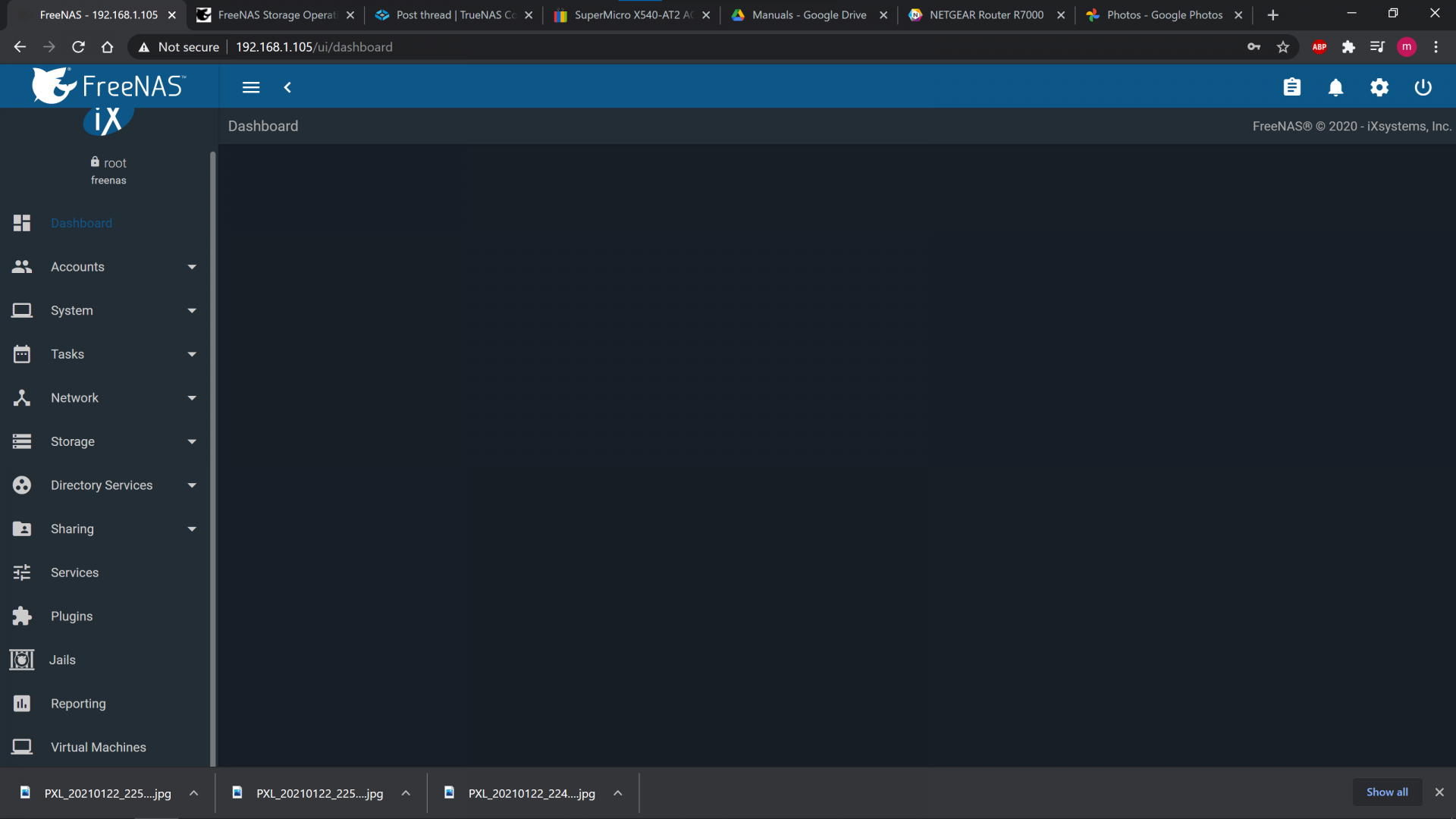Select Dashboard in the sidebar
Image resolution: width=1456 pixels, height=819 pixels.
81,223
